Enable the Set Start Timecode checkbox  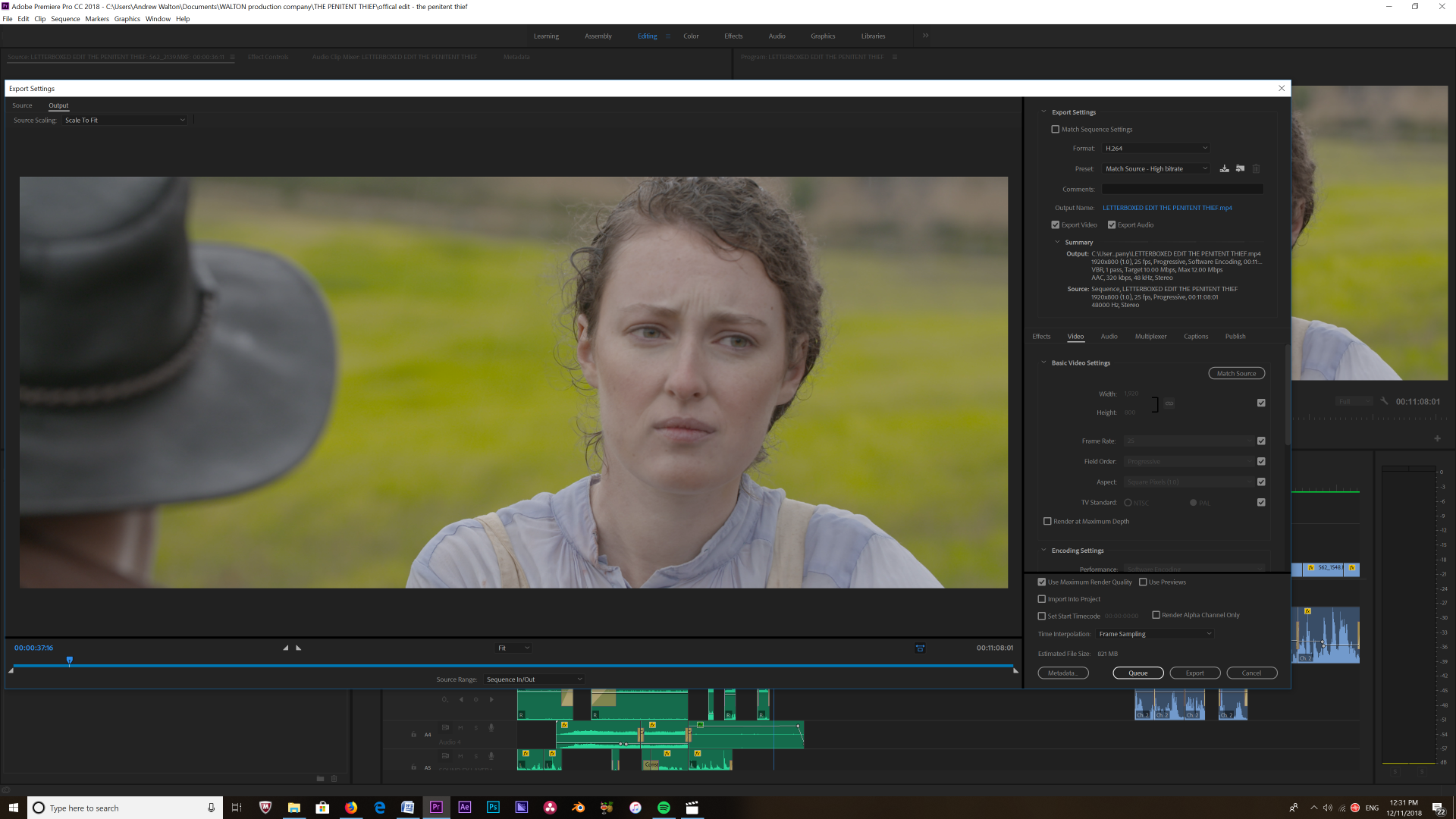pos(1042,616)
